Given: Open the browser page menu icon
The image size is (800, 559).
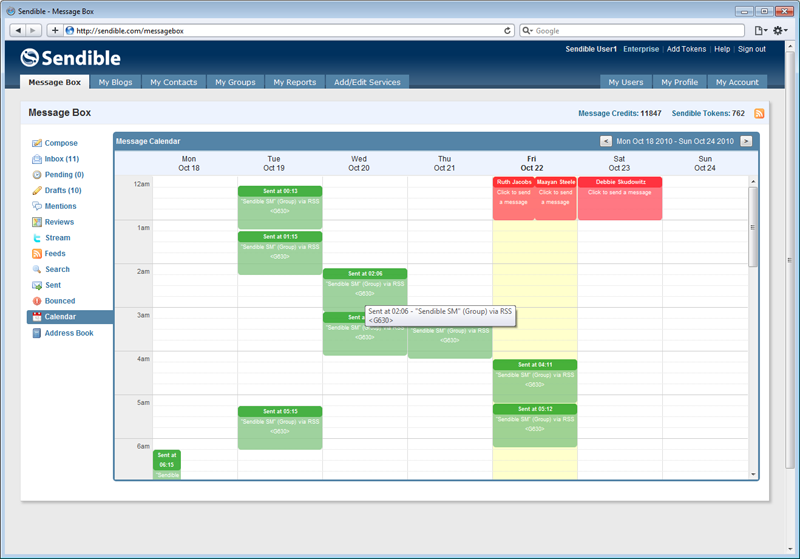Looking at the screenshot, I should pos(760,31).
